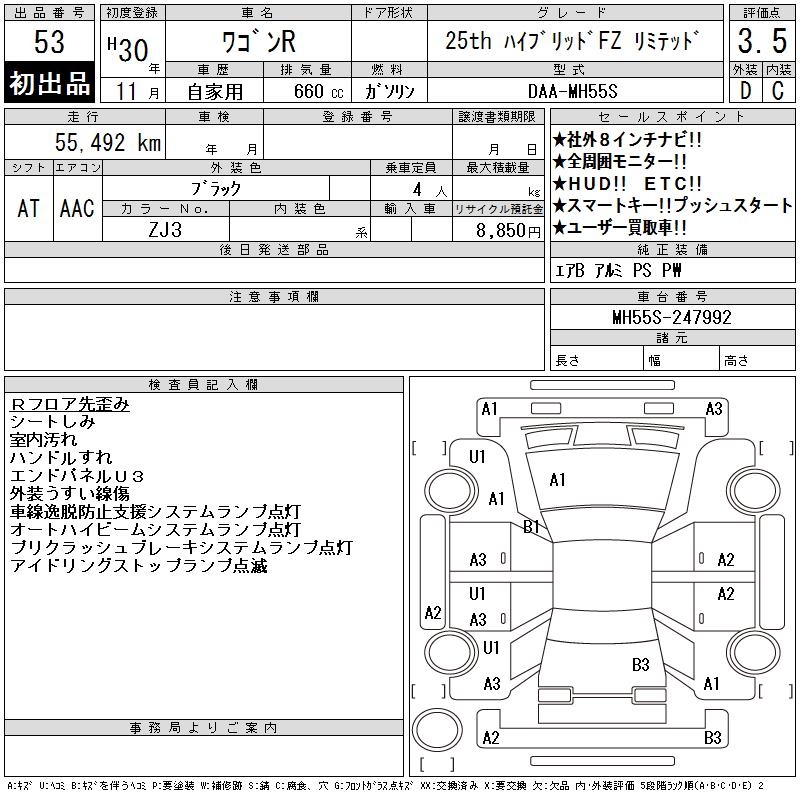Click the model code DAA-MH55S

coord(572,91)
